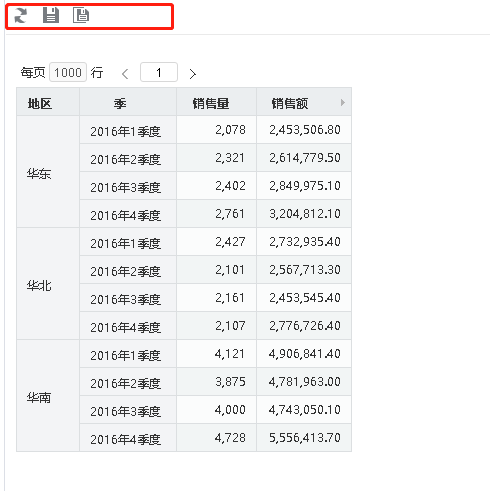Click the 华北 region cell
Viewport: 490px width, 491px height.
click(x=48, y=284)
